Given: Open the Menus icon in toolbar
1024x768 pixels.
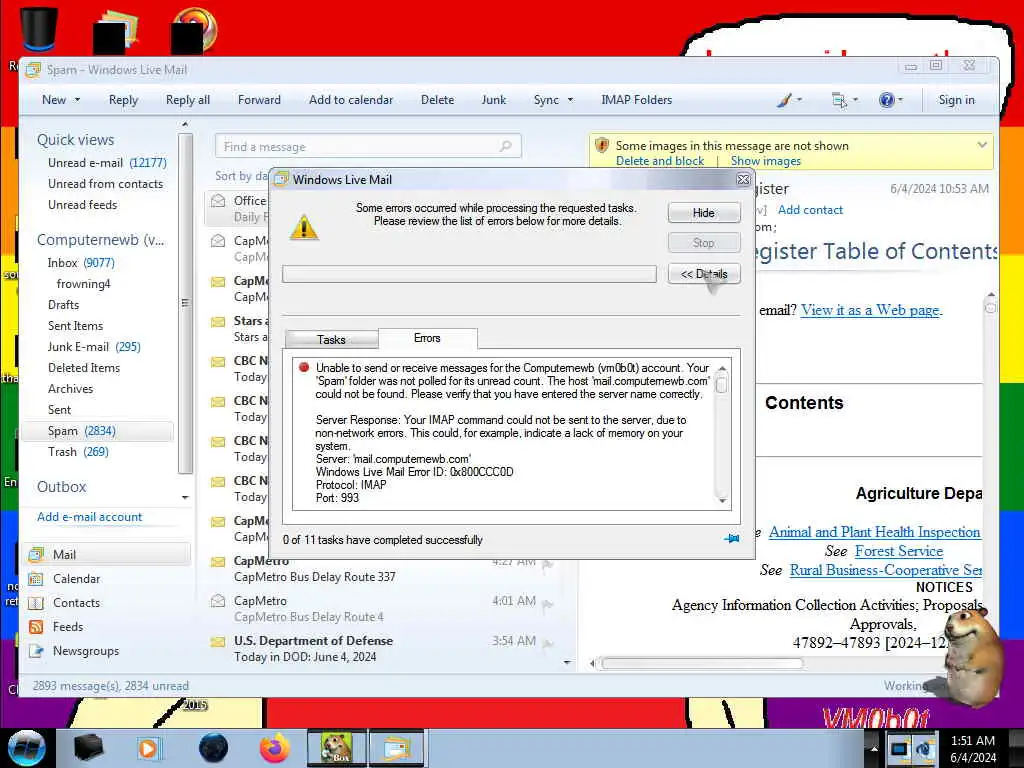Looking at the screenshot, I should pos(839,100).
